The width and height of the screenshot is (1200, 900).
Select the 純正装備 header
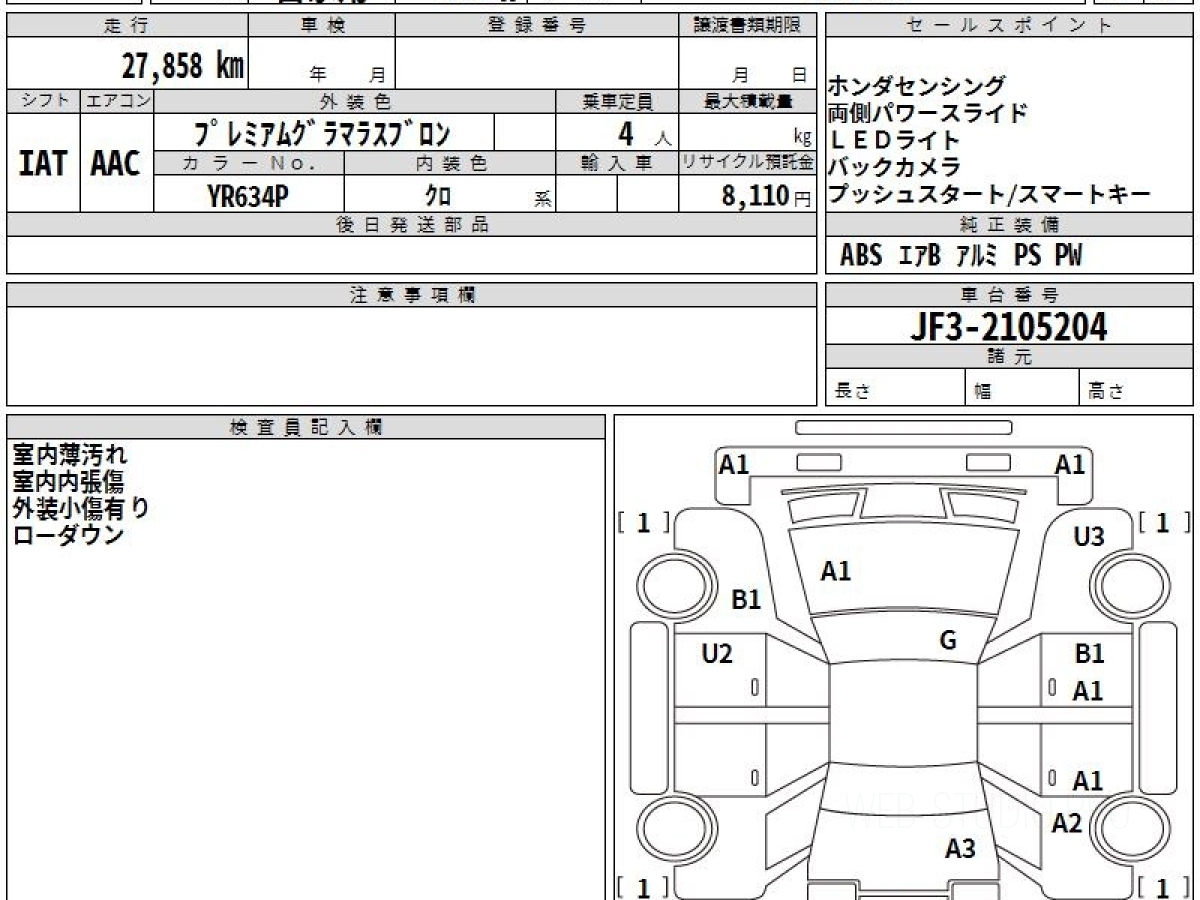coord(1009,225)
